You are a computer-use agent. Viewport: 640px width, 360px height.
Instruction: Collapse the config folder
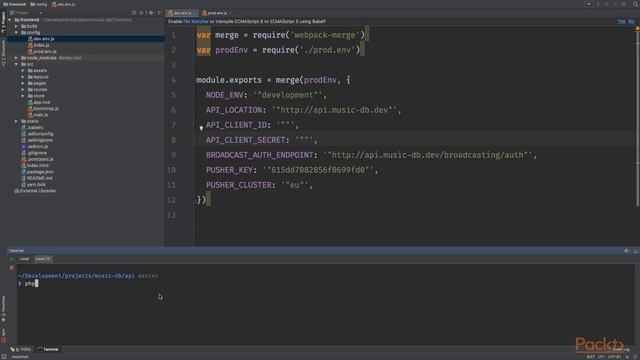17,32
